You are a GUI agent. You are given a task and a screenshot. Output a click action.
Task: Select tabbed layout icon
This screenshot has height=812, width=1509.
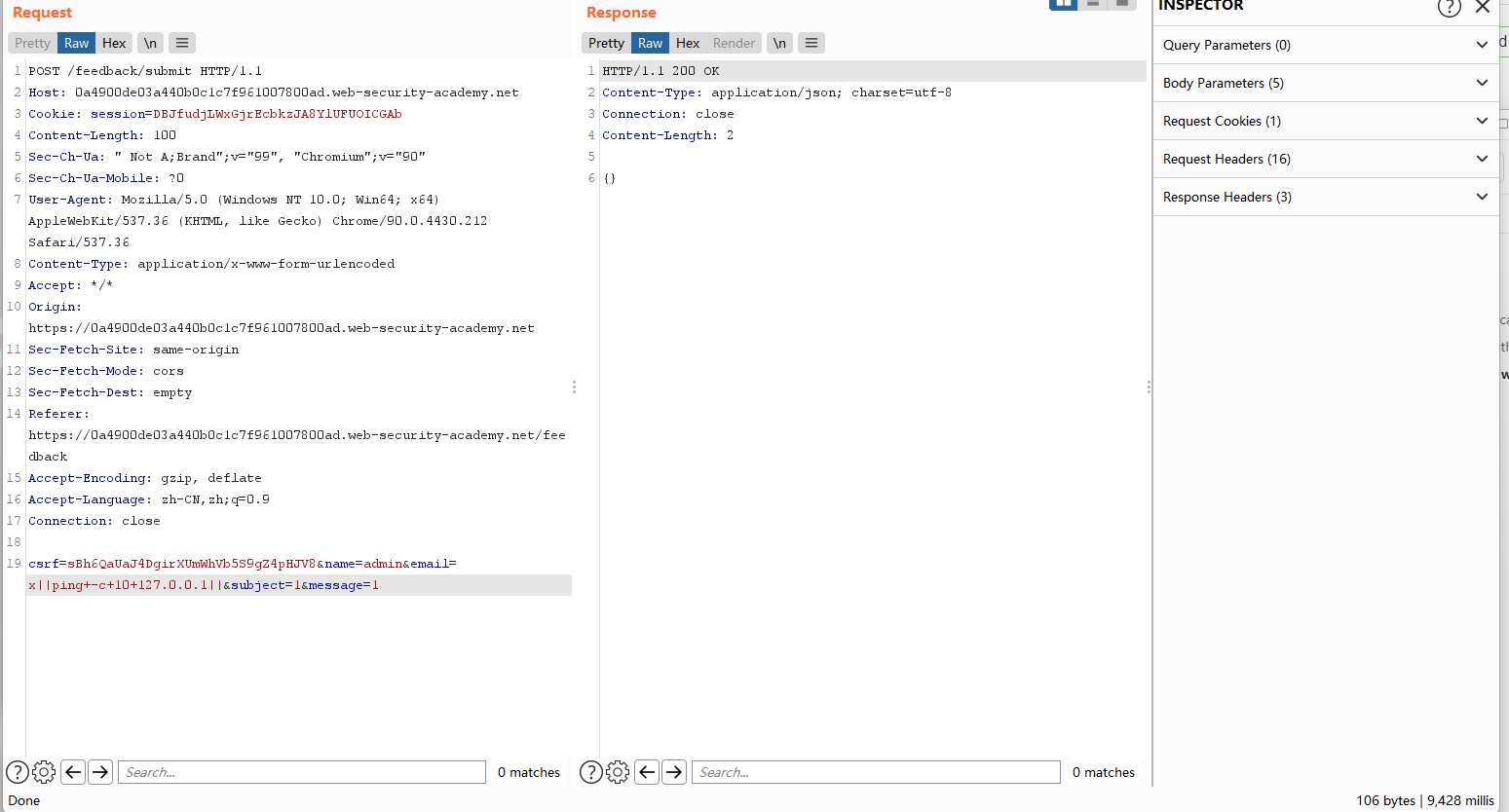tap(1122, 4)
